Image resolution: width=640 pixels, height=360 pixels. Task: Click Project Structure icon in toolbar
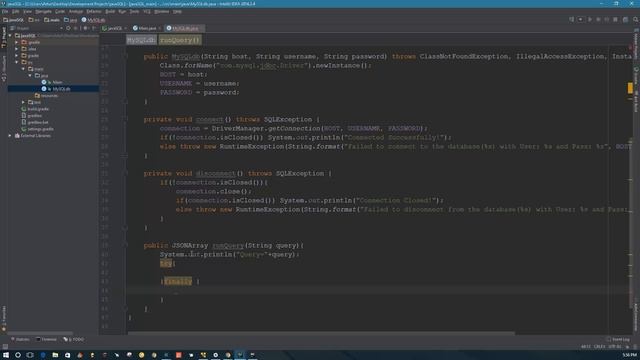(625, 20)
